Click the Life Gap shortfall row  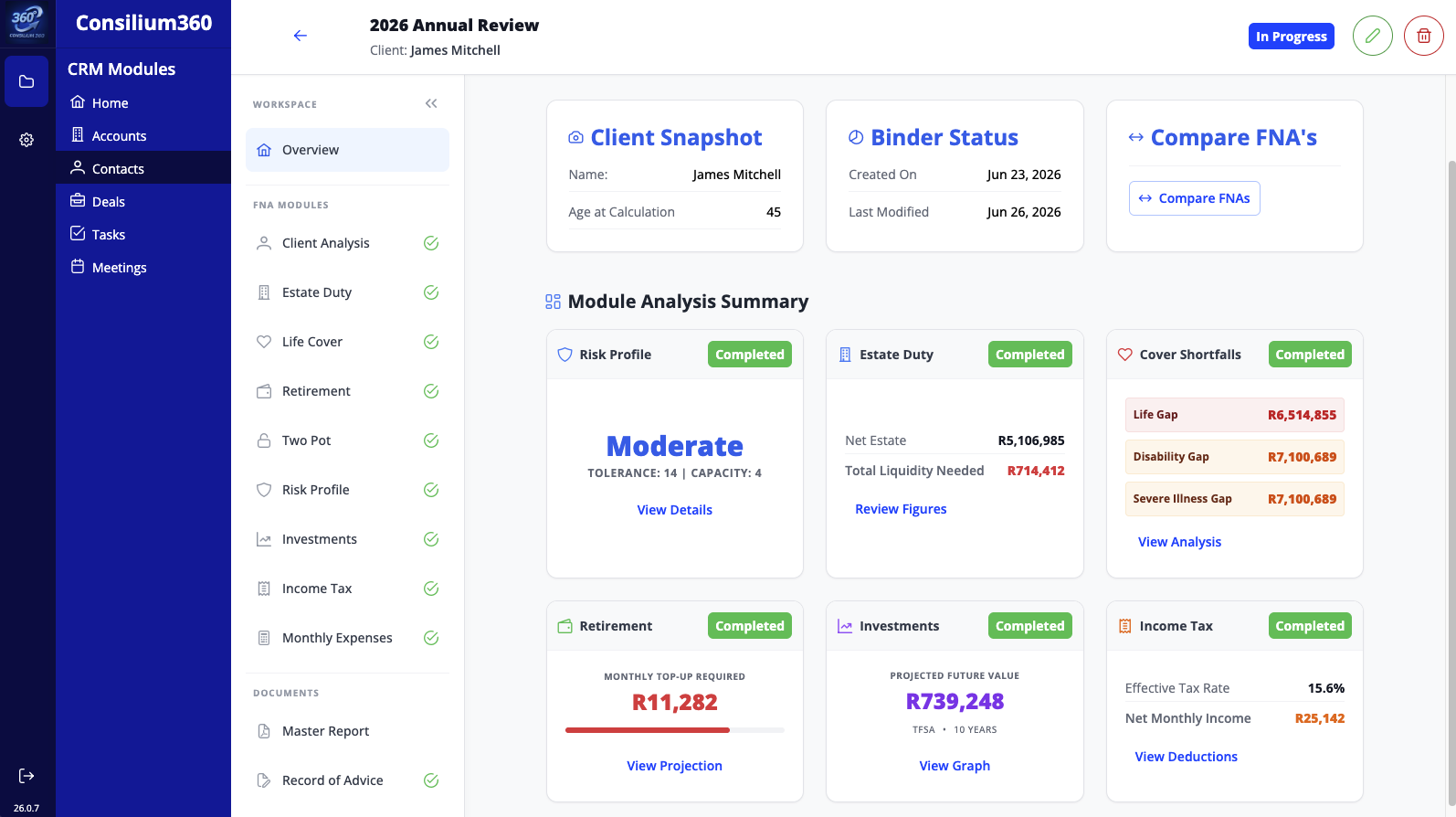(1234, 415)
